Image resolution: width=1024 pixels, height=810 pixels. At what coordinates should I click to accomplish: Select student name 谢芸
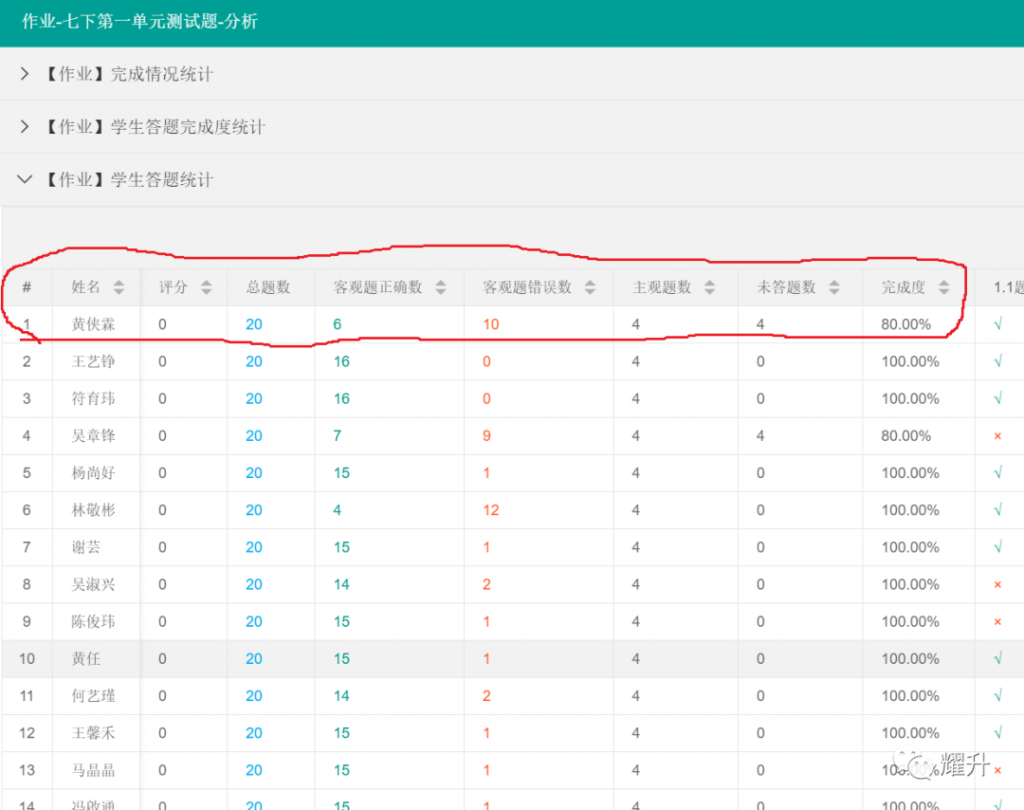[86, 547]
